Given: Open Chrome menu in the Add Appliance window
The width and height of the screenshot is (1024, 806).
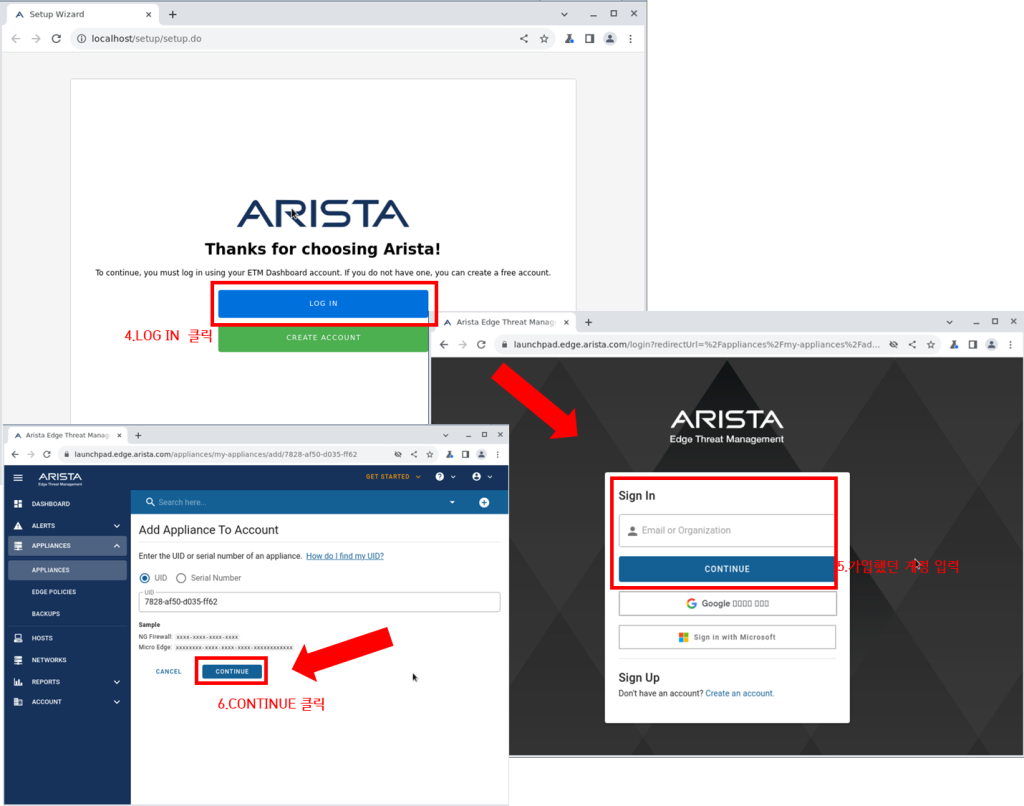Looking at the screenshot, I should (x=498, y=454).
